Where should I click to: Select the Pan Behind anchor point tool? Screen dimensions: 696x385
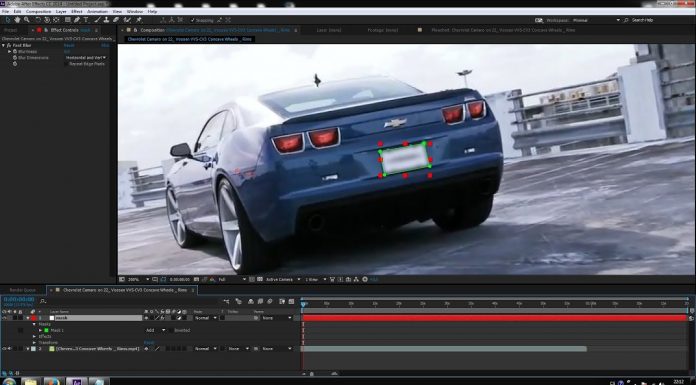tap(56, 20)
